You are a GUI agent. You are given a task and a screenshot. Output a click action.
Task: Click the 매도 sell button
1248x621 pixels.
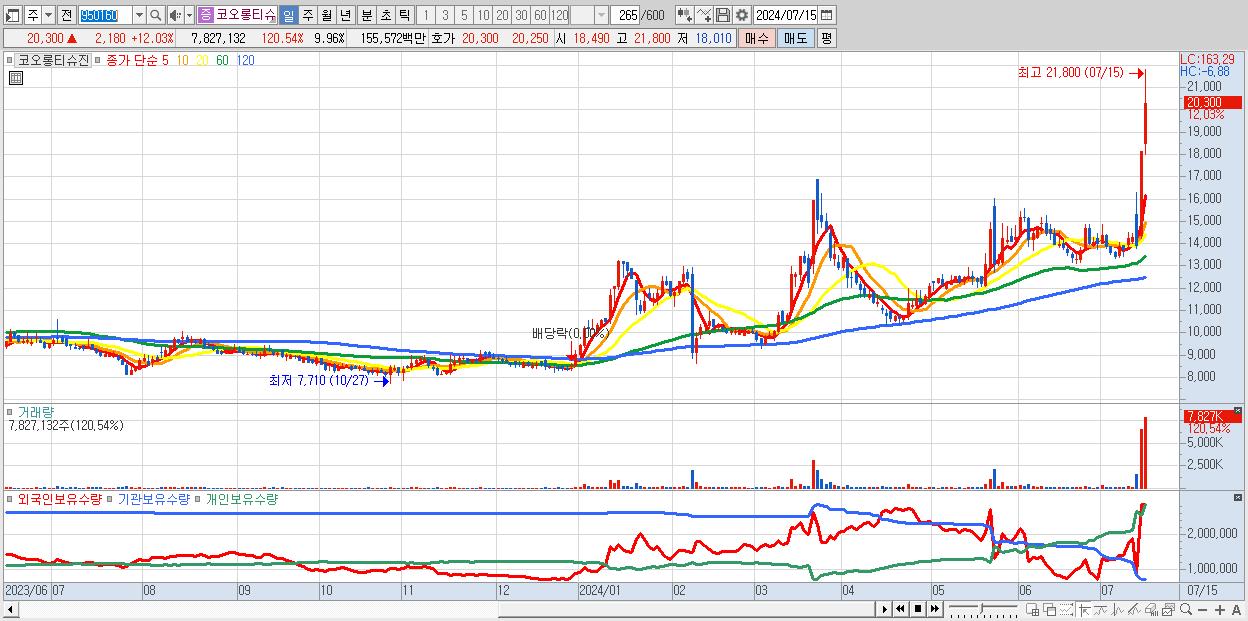pyautogui.click(x=796, y=38)
